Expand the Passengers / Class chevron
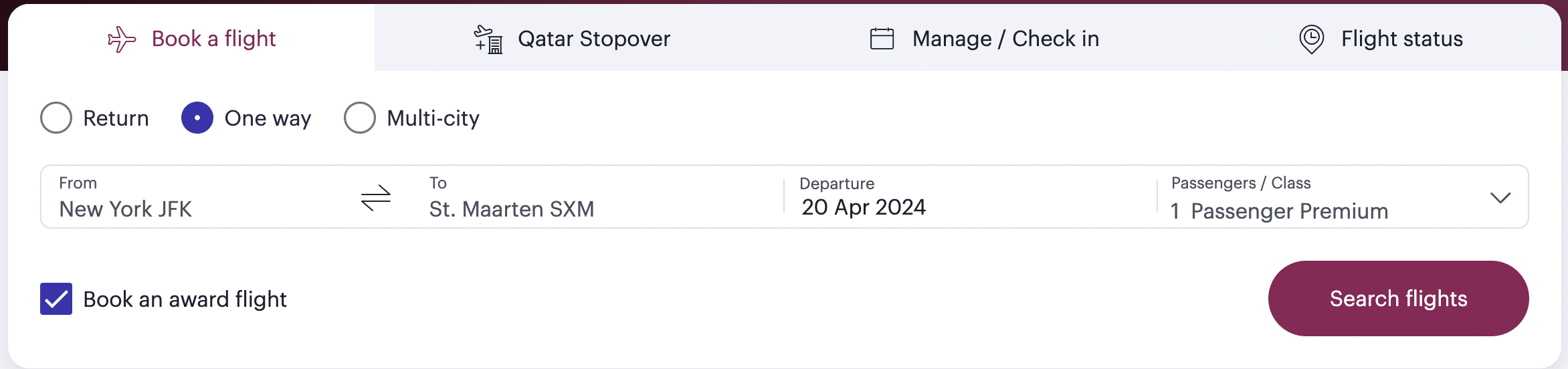This screenshot has width=1568, height=369. click(x=1500, y=198)
